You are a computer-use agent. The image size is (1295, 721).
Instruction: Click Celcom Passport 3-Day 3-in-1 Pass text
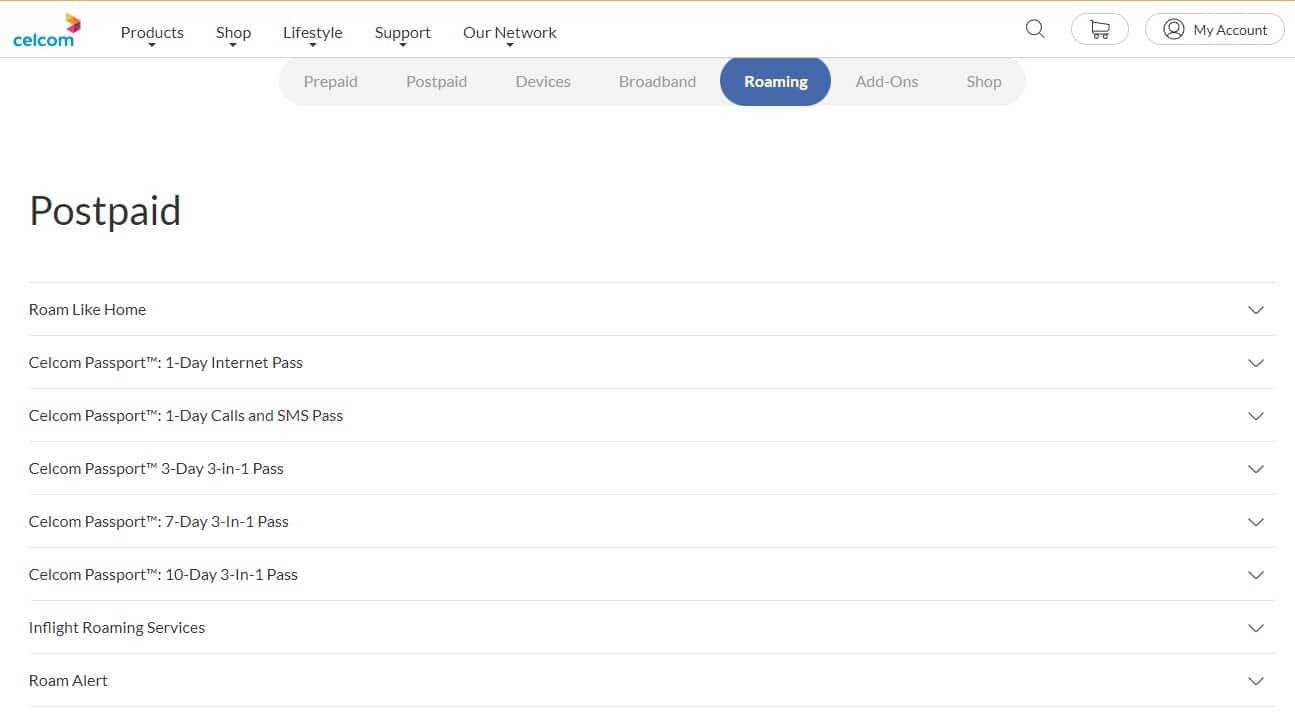point(156,469)
